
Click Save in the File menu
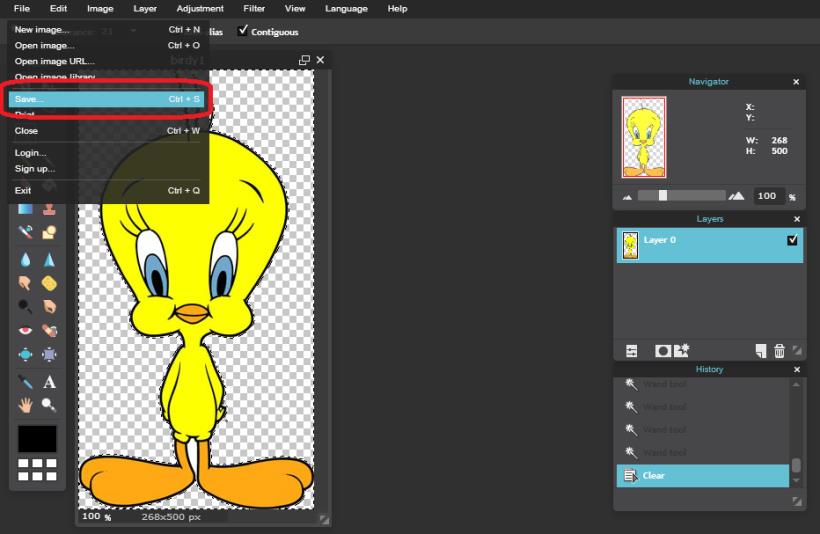[30, 99]
